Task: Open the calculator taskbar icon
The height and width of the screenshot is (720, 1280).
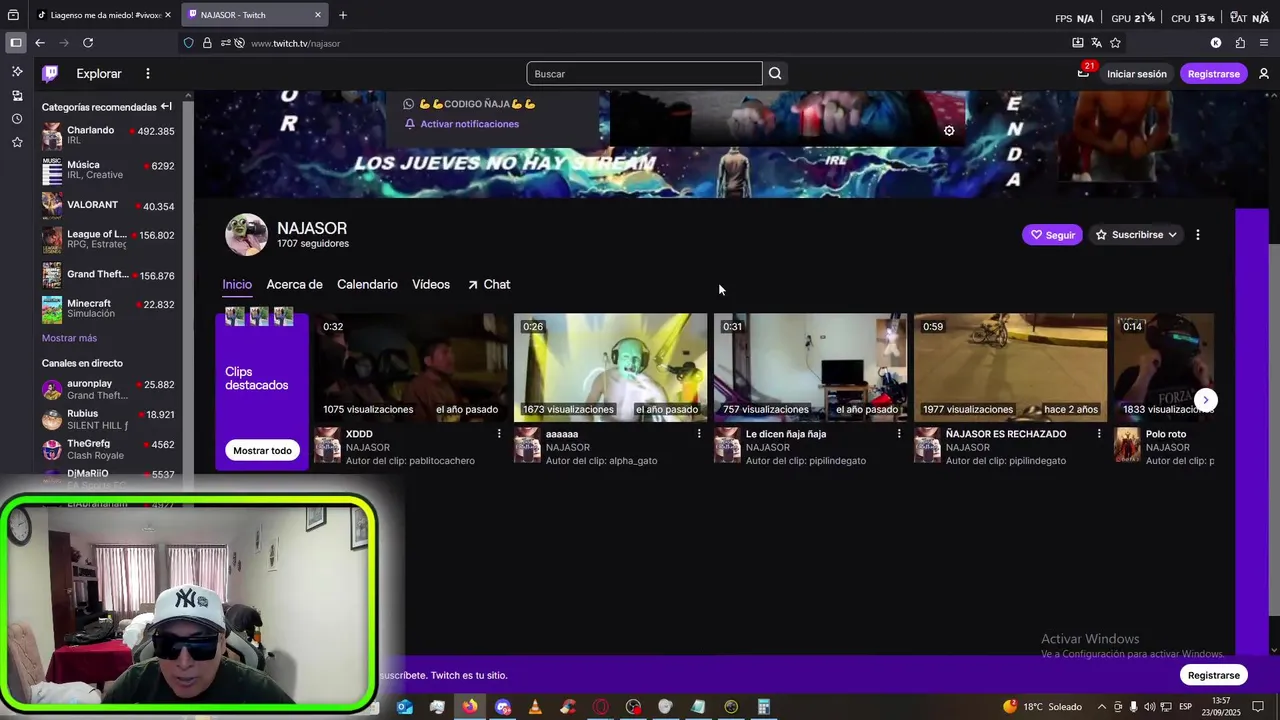Action: (764, 707)
